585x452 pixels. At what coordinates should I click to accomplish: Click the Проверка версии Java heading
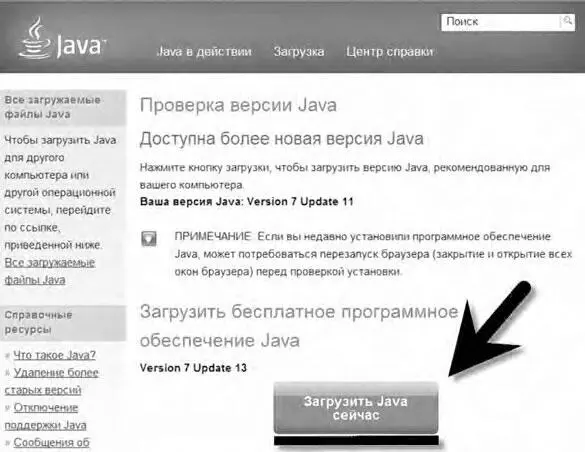238,105
